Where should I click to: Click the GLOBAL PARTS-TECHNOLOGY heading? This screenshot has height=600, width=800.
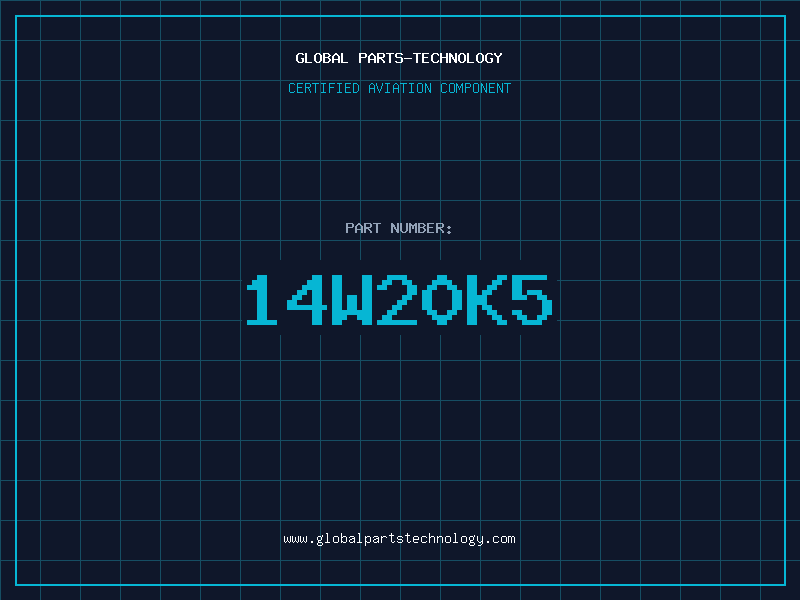point(399,58)
